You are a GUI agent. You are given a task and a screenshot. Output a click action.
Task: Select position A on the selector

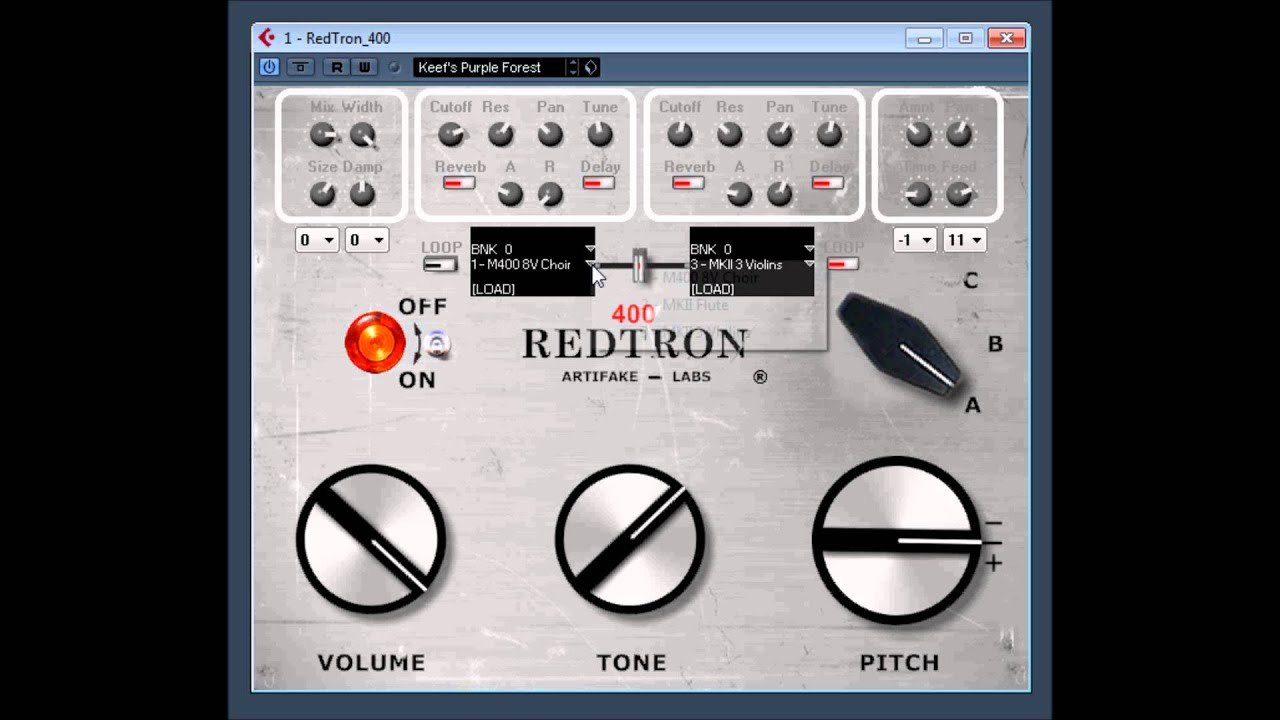972,406
